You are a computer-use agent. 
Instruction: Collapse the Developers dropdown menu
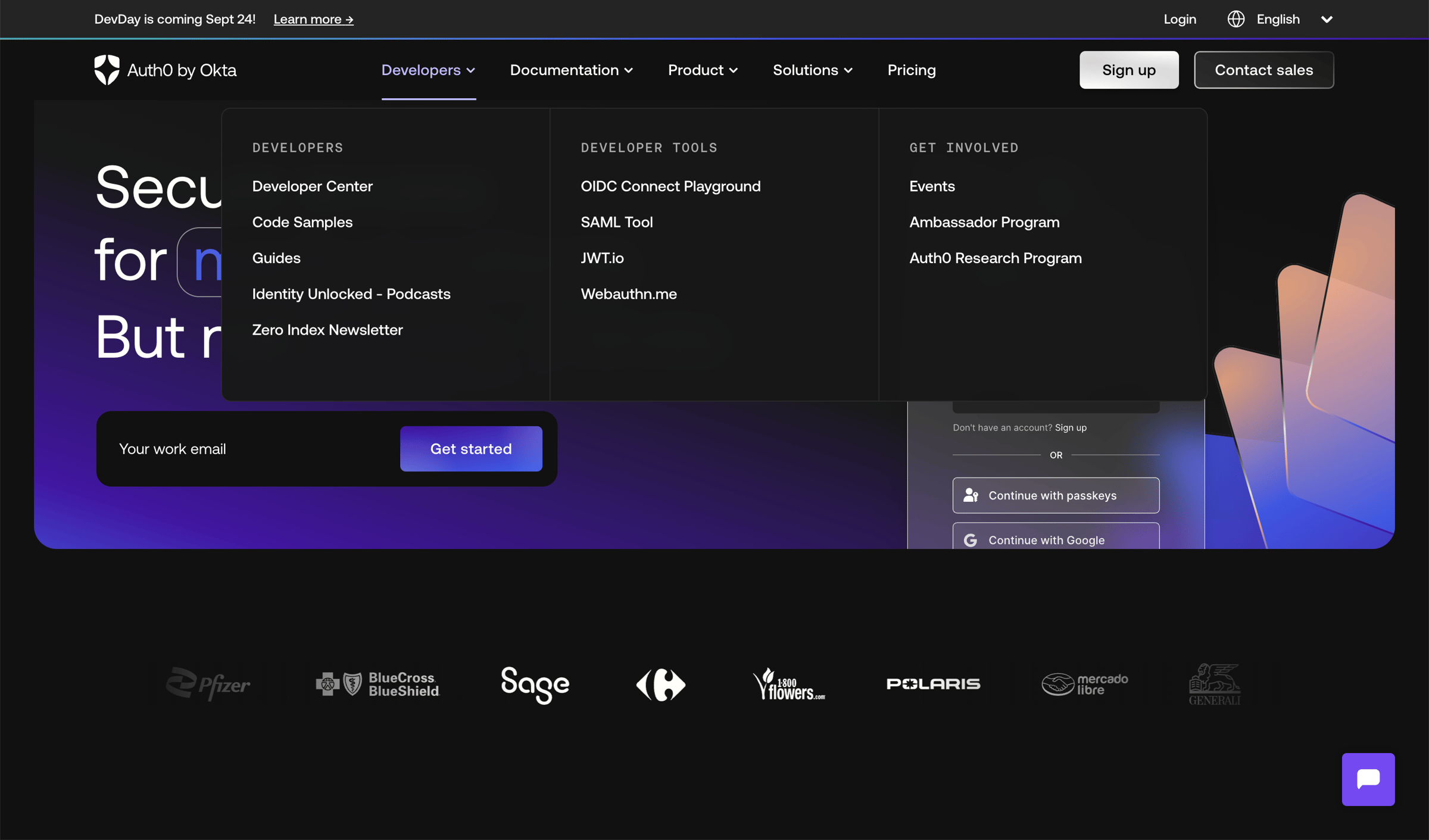click(429, 70)
